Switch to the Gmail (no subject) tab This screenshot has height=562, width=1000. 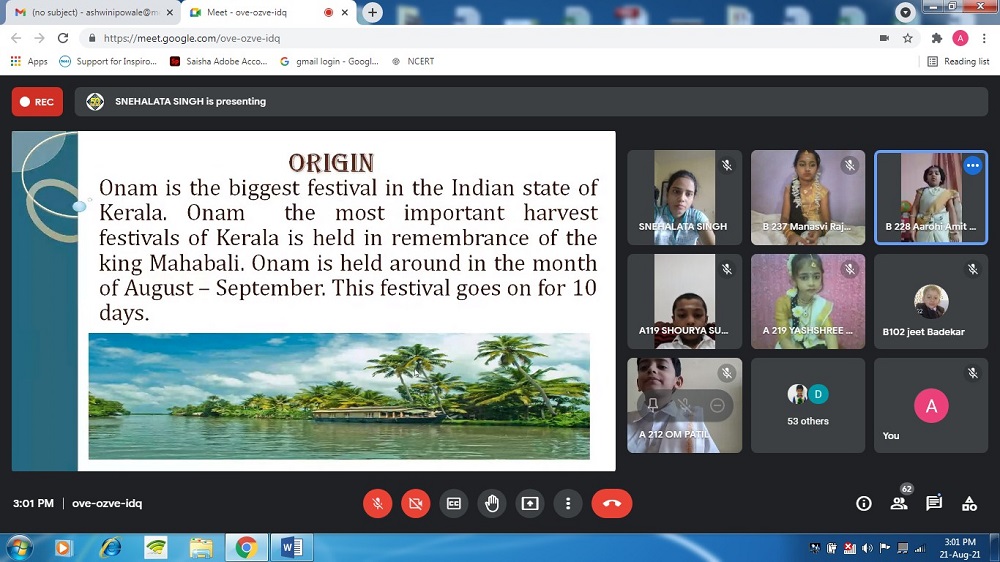coord(88,12)
